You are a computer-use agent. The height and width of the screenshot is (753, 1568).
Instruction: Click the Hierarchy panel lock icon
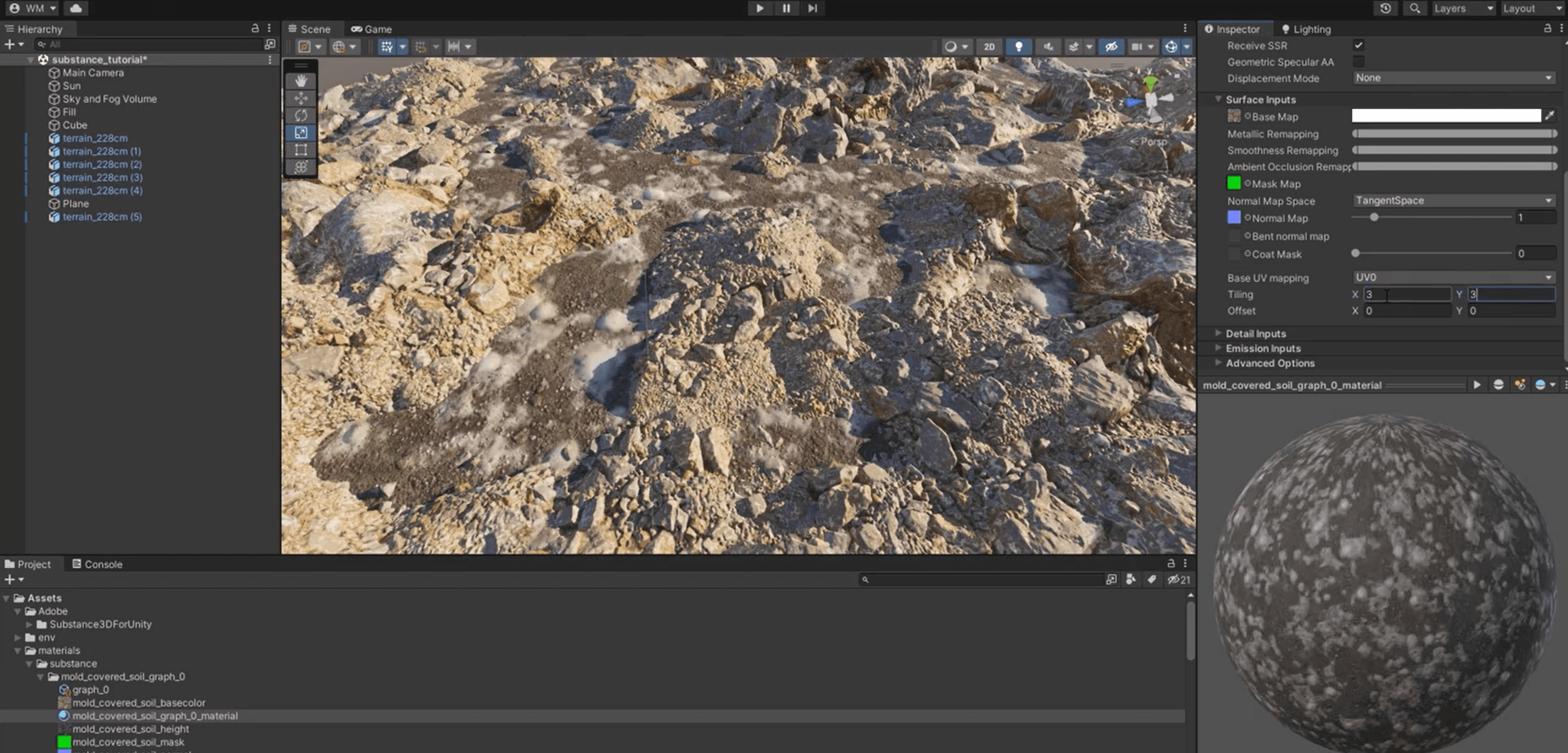click(x=255, y=28)
